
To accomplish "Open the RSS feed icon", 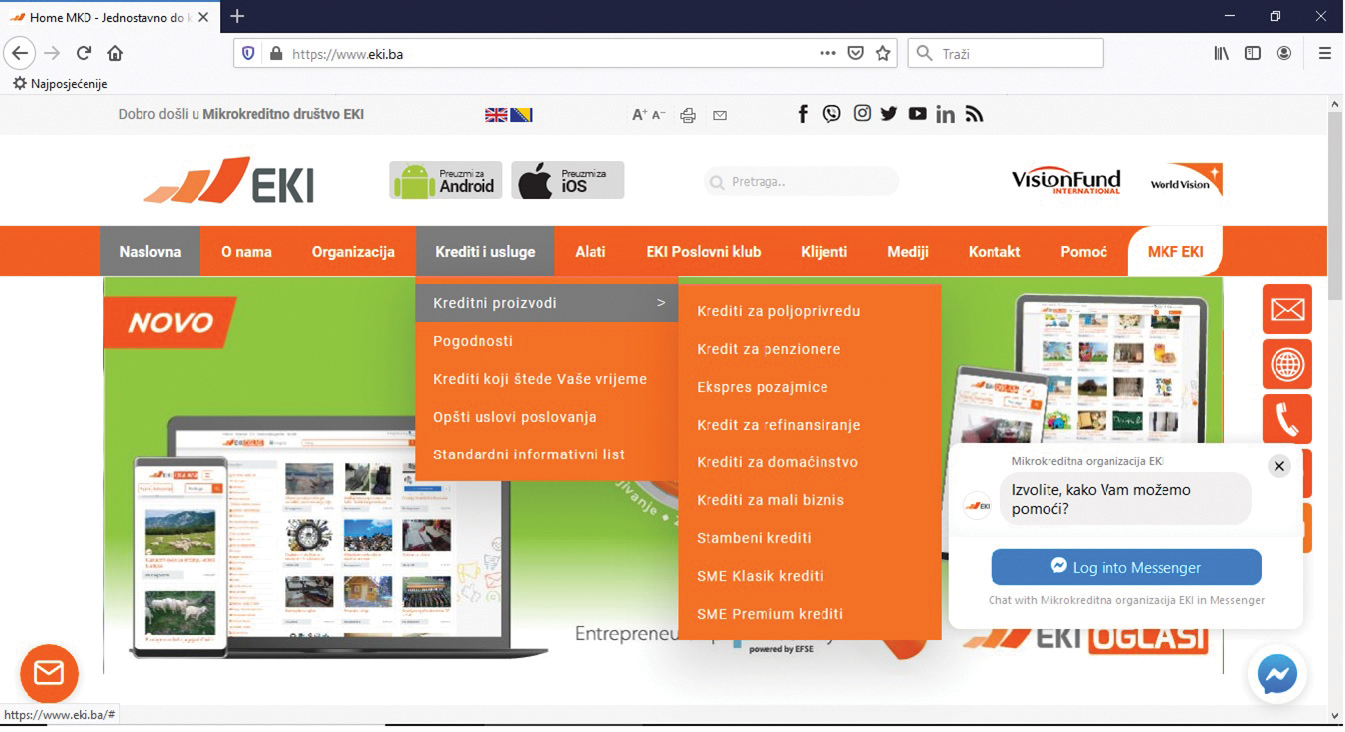I will coord(974,114).
